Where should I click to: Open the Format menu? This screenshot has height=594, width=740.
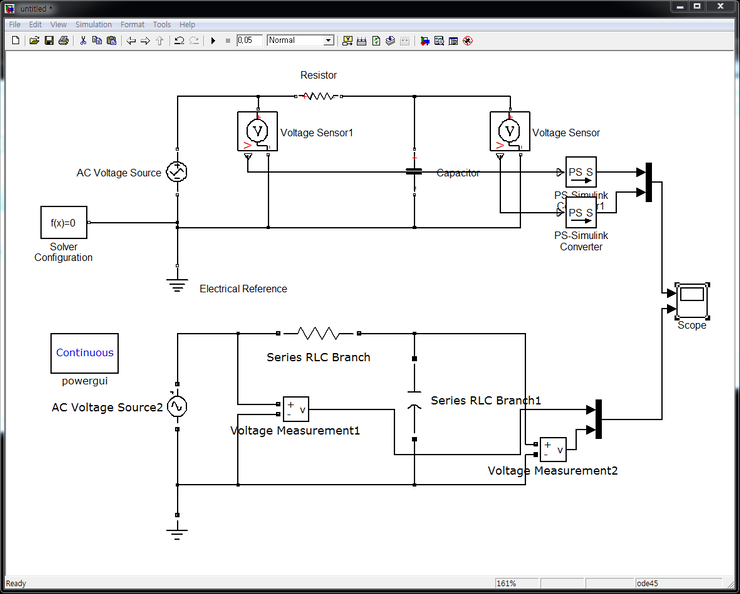tap(132, 25)
